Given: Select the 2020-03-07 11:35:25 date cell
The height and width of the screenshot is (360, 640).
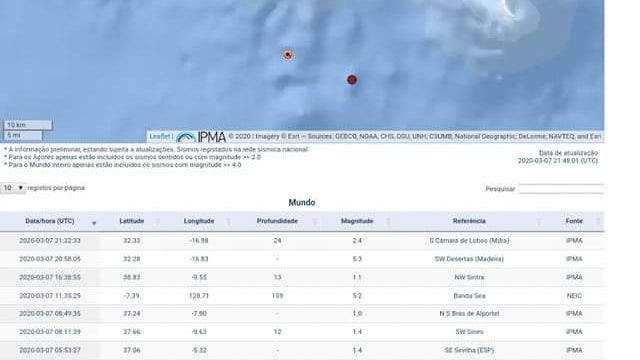Looking at the screenshot, I should [50, 296].
